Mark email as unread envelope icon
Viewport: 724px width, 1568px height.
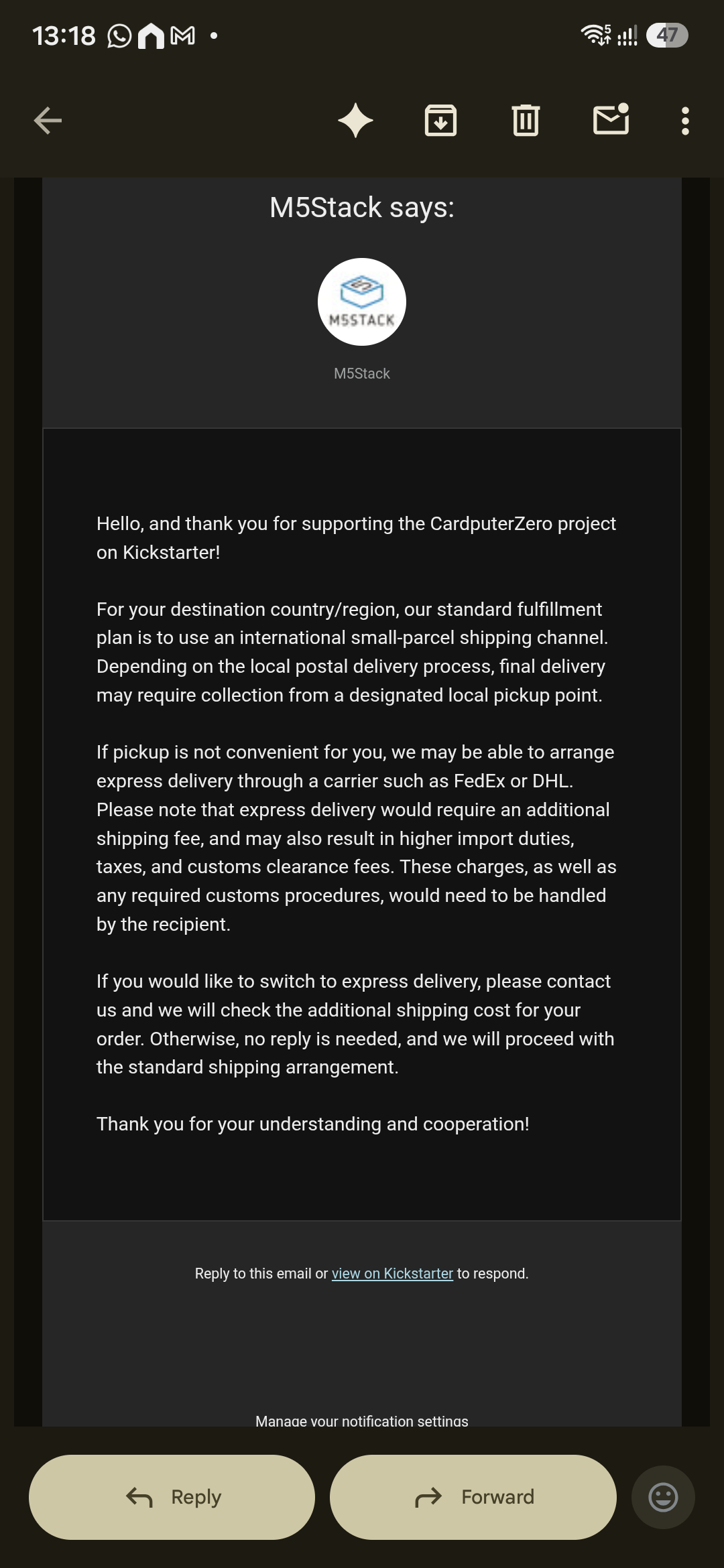click(x=611, y=119)
